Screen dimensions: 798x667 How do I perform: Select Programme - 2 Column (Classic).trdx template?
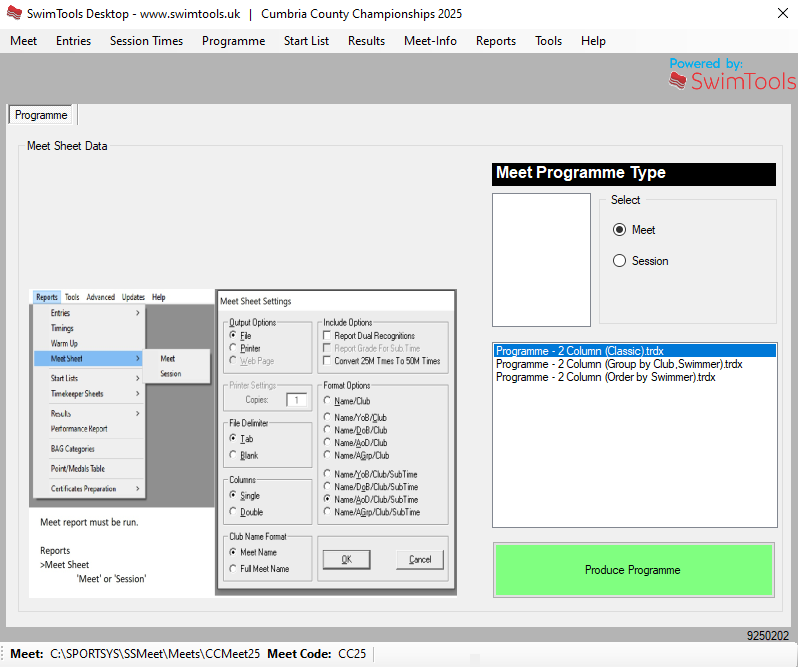tap(579, 351)
